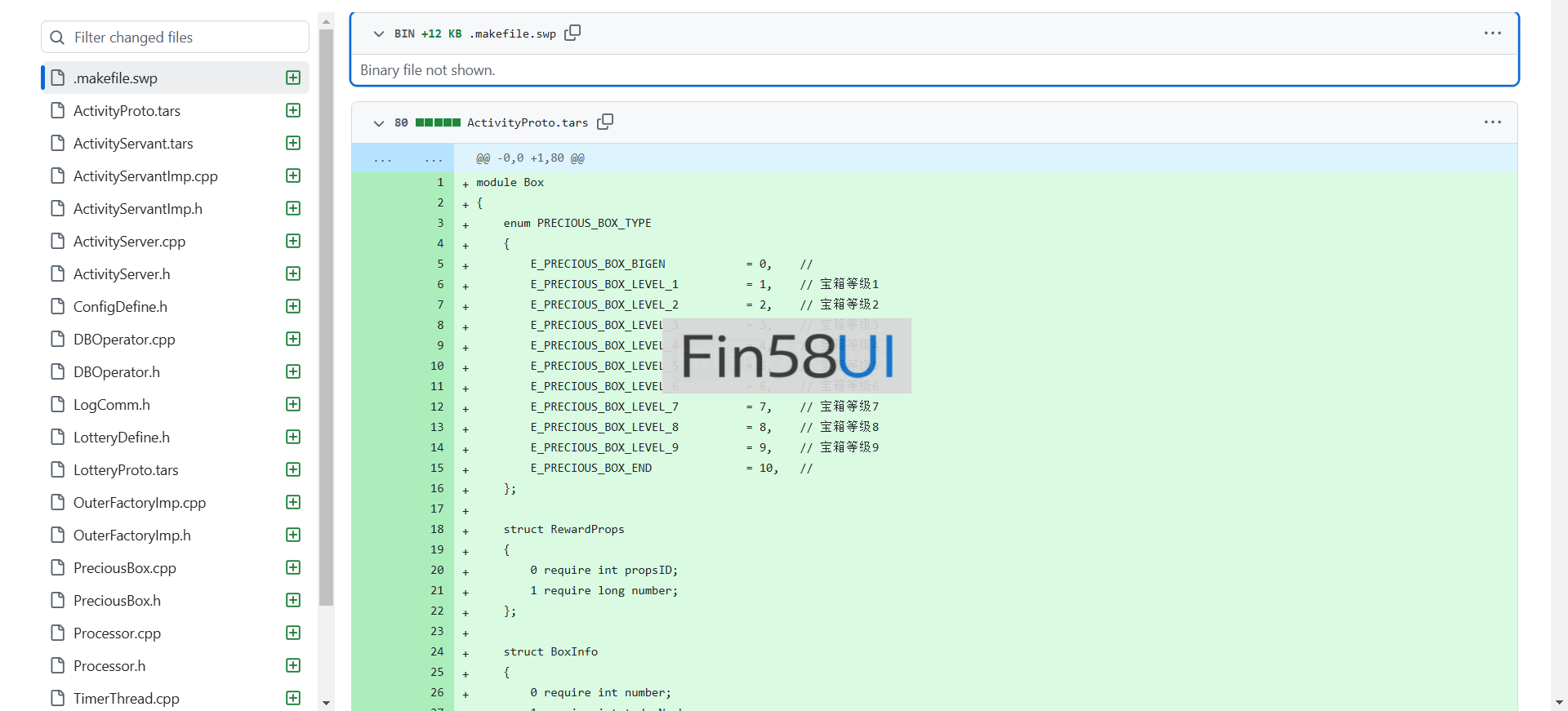
Task: Click line number 18 in the diff
Action: 437,529
